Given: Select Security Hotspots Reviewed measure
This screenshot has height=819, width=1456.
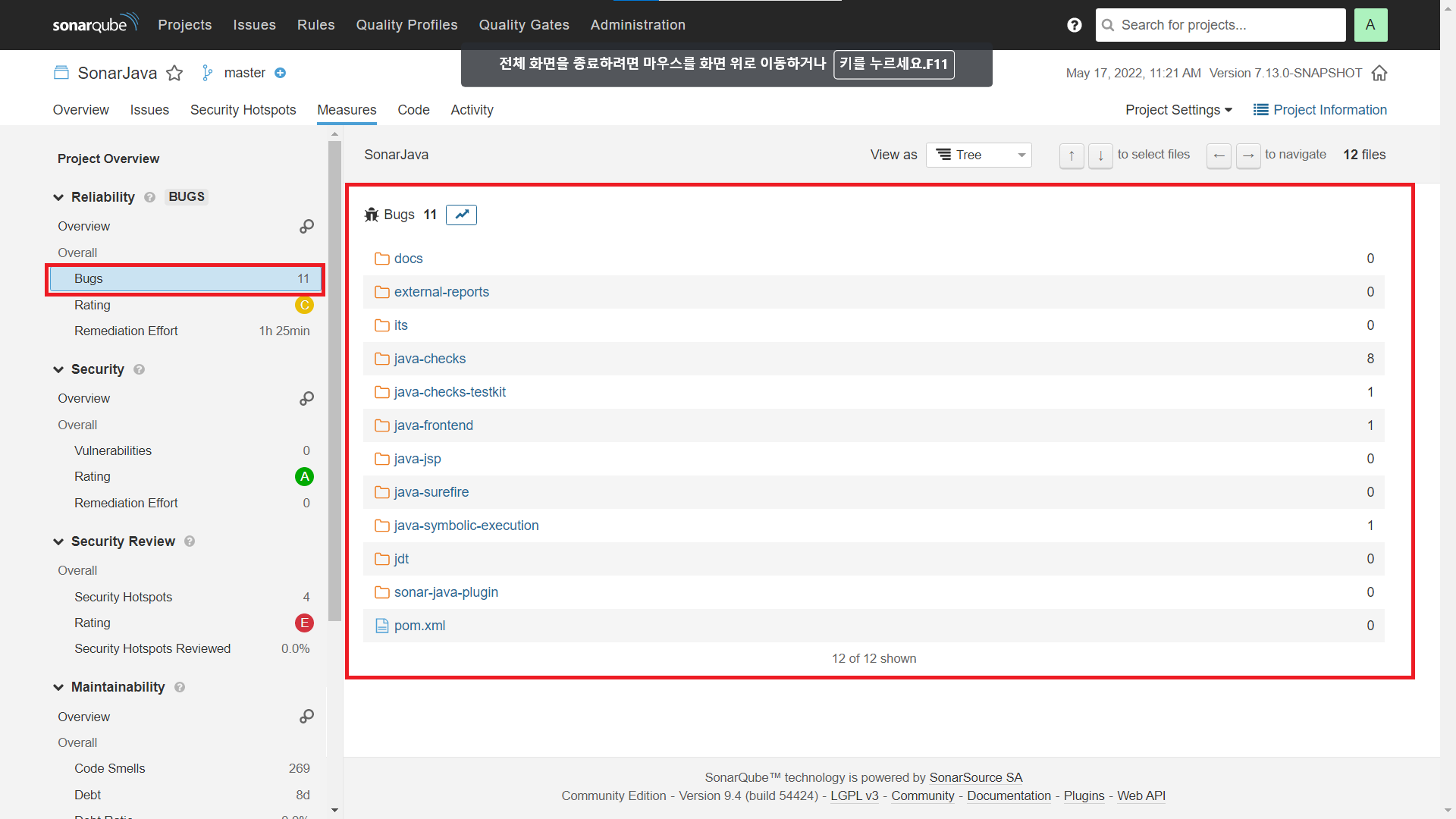Looking at the screenshot, I should coord(185,648).
